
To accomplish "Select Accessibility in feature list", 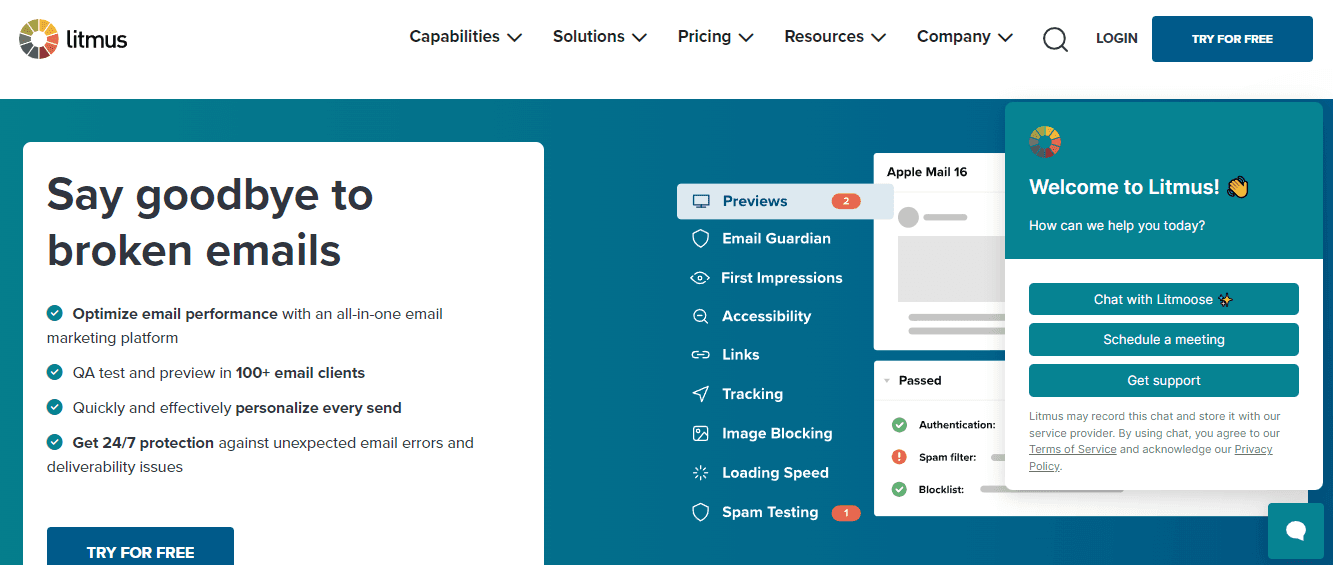I will tap(766, 316).
